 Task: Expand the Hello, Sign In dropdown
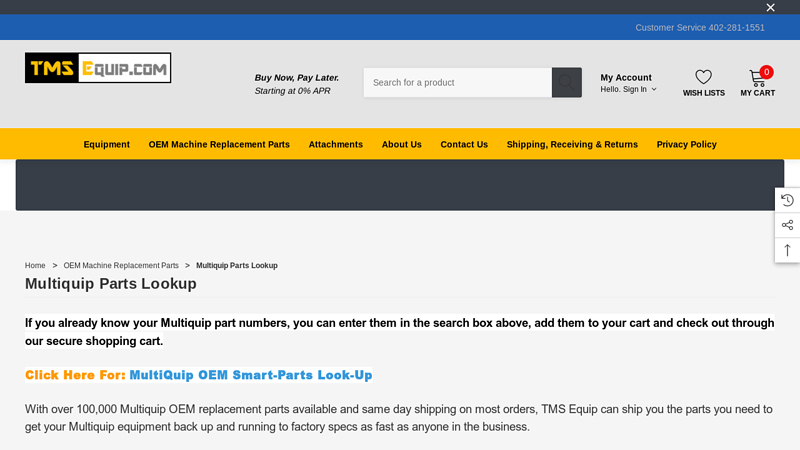(628, 89)
